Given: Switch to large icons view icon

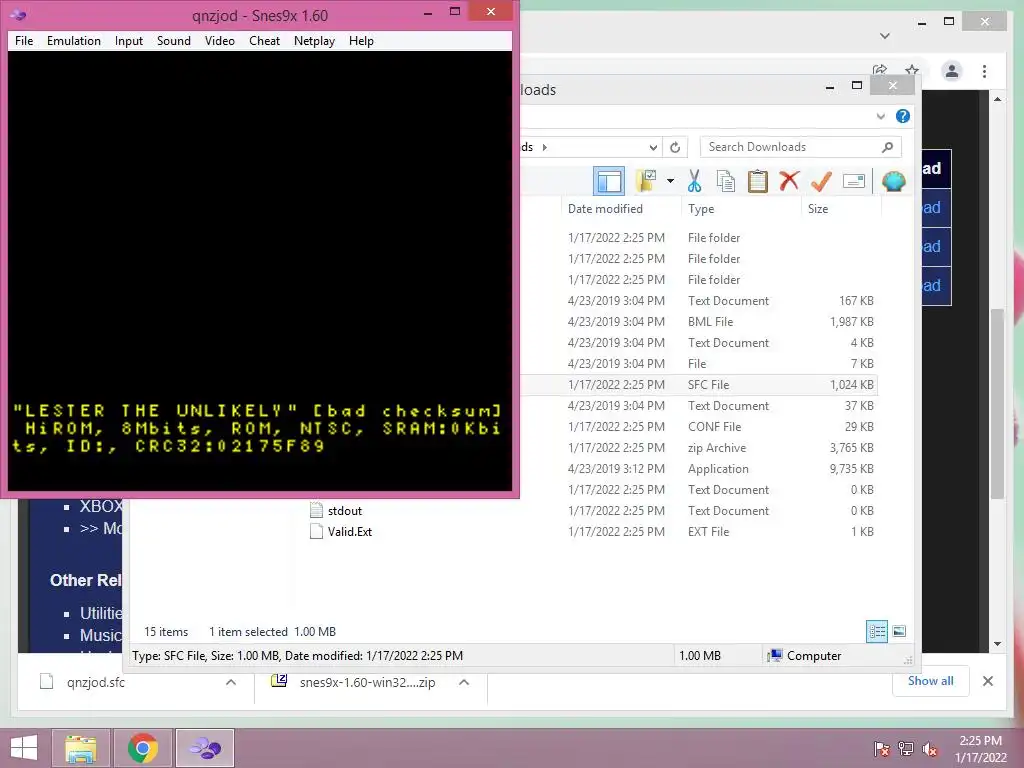Looking at the screenshot, I should coord(899,632).
